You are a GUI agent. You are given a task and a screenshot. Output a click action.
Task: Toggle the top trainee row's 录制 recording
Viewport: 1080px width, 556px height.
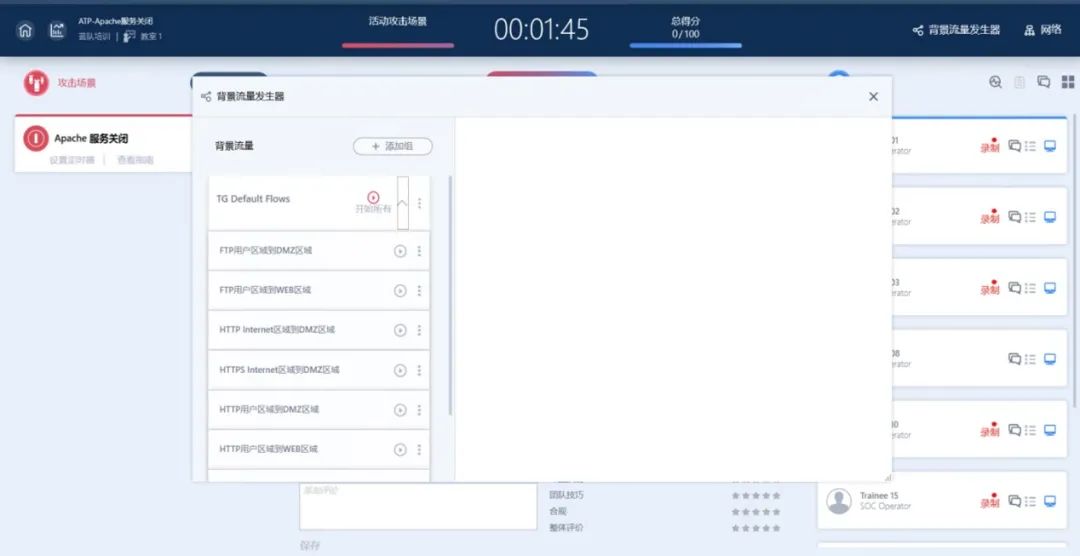[989, 146]
